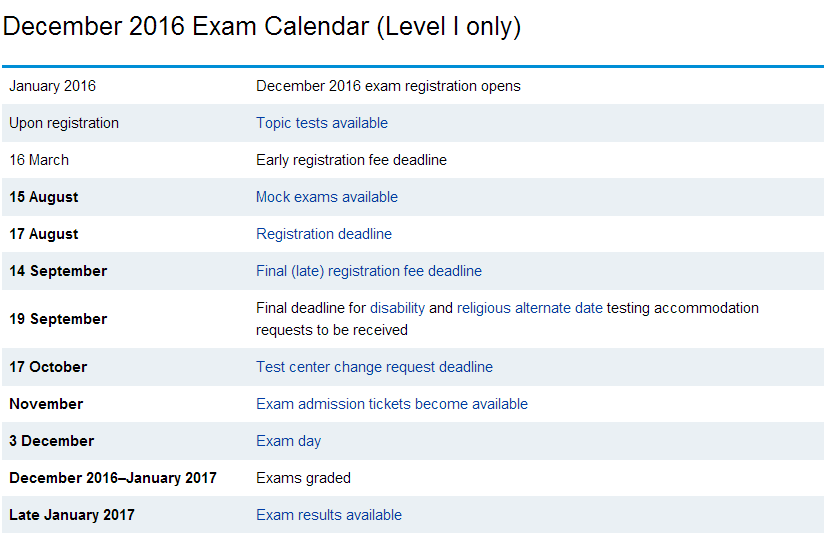Open the Registration deadline link
827x535 pixels.
(323, 234)
